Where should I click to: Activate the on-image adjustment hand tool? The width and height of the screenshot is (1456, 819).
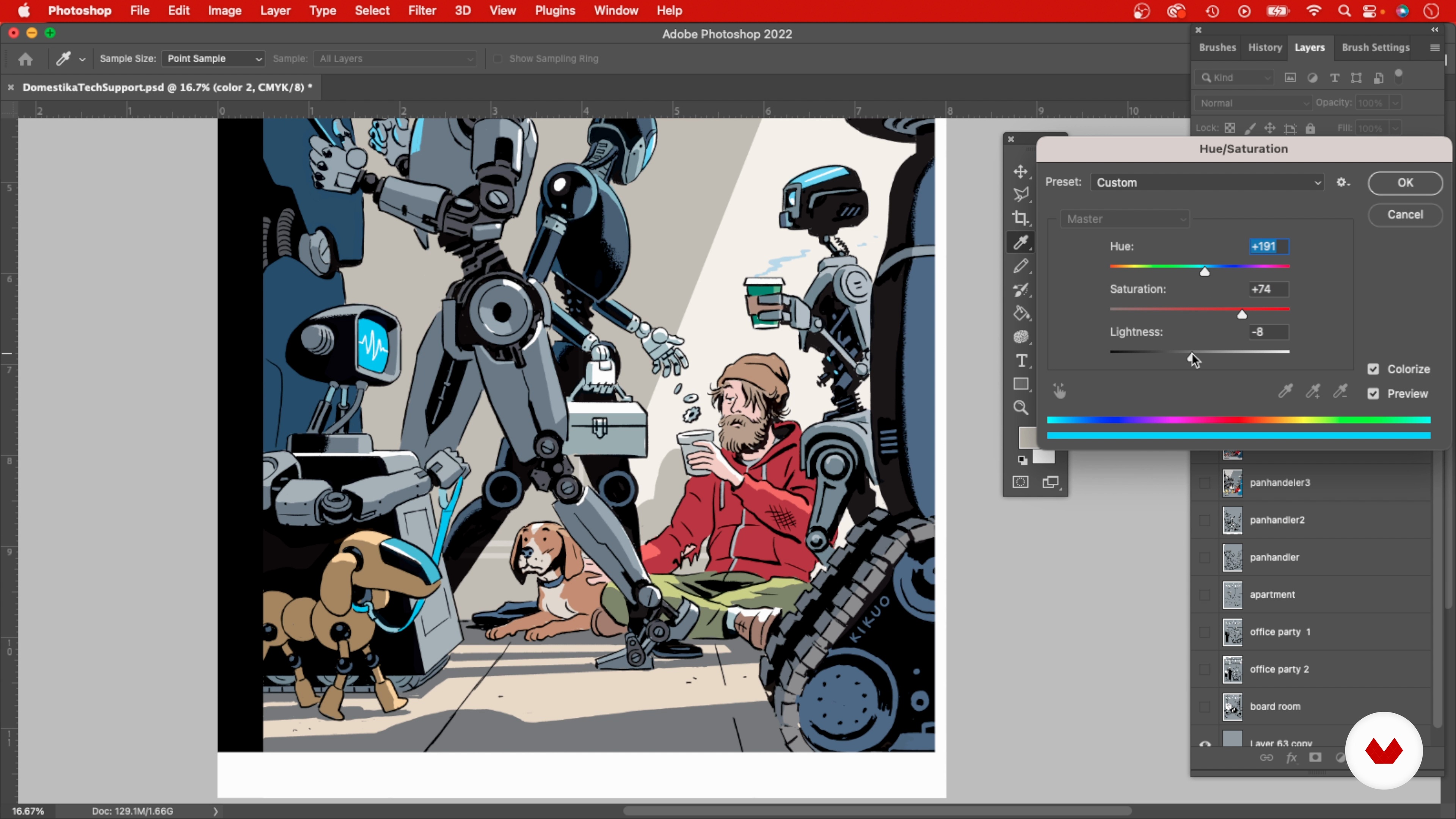[x=1059, y=391]
